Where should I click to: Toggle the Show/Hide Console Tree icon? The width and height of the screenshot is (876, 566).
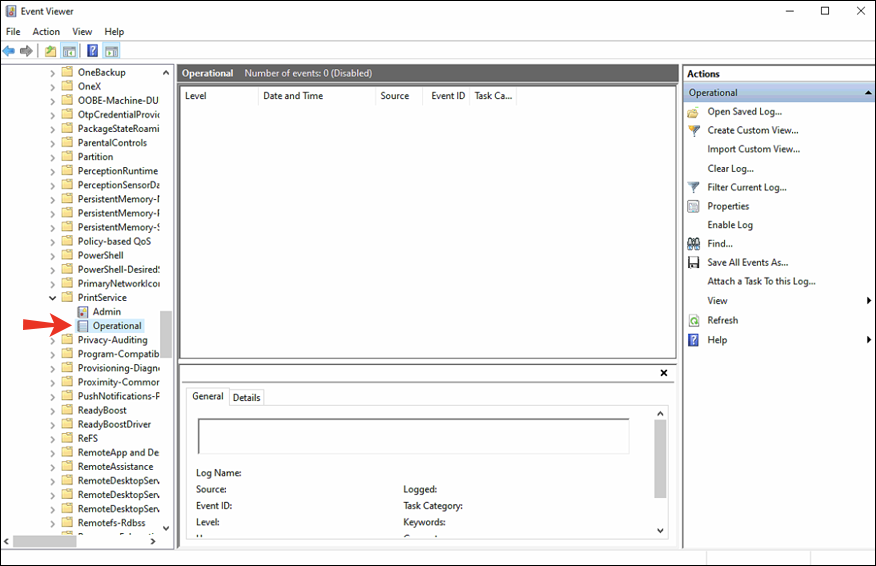click(69, 51)
